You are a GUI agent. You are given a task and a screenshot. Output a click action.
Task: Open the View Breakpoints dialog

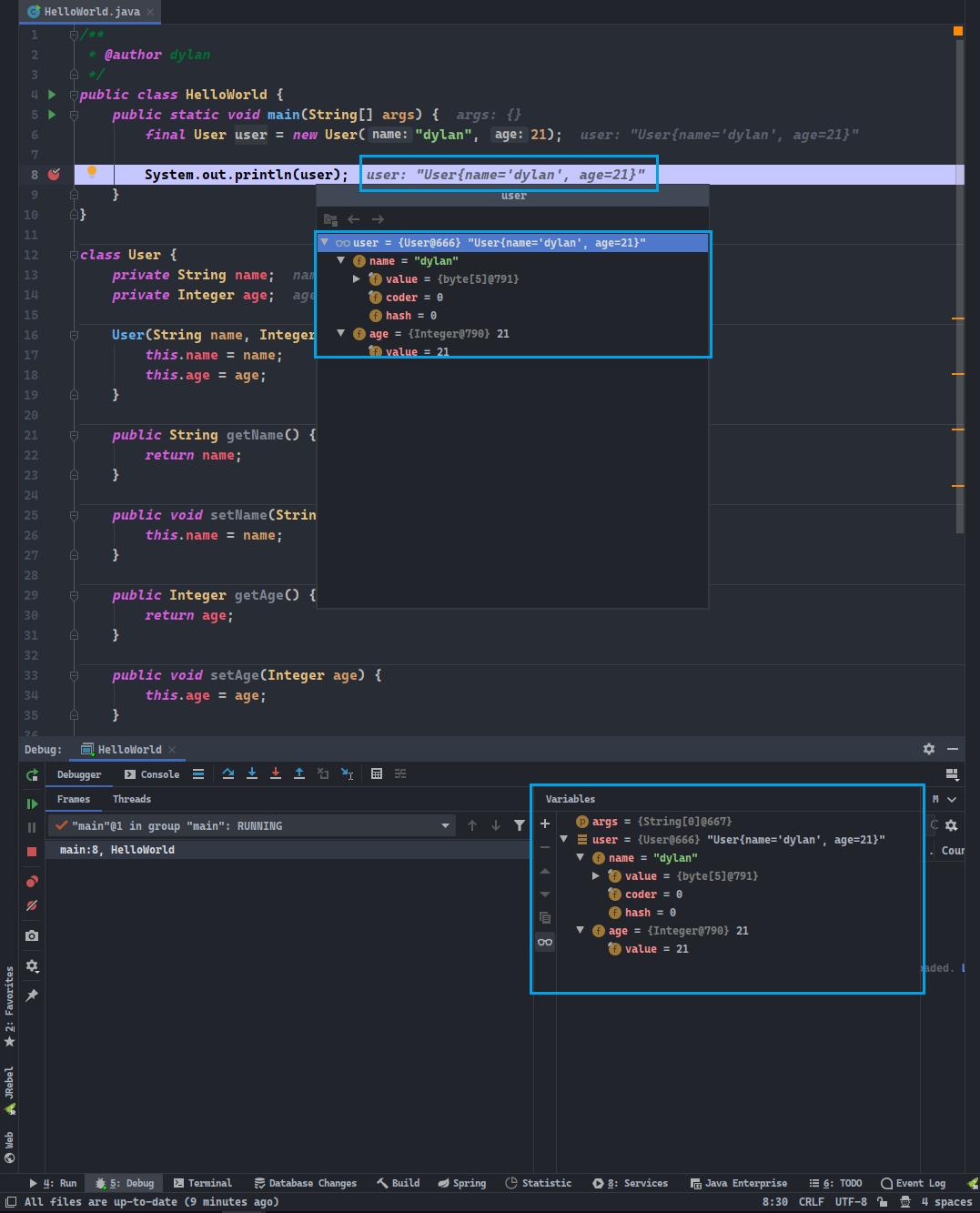click(x=32, y=881)
